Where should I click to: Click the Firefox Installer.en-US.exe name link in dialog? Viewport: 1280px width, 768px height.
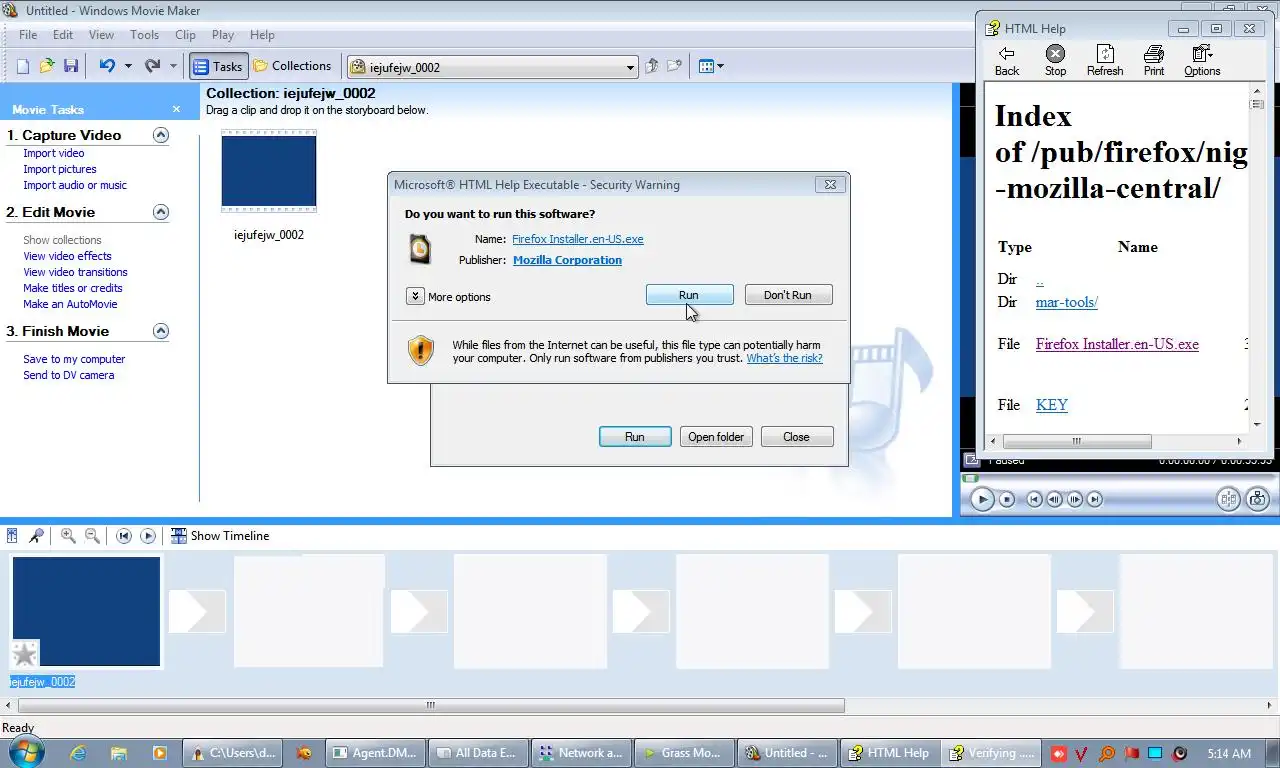(x=578, y=239)
